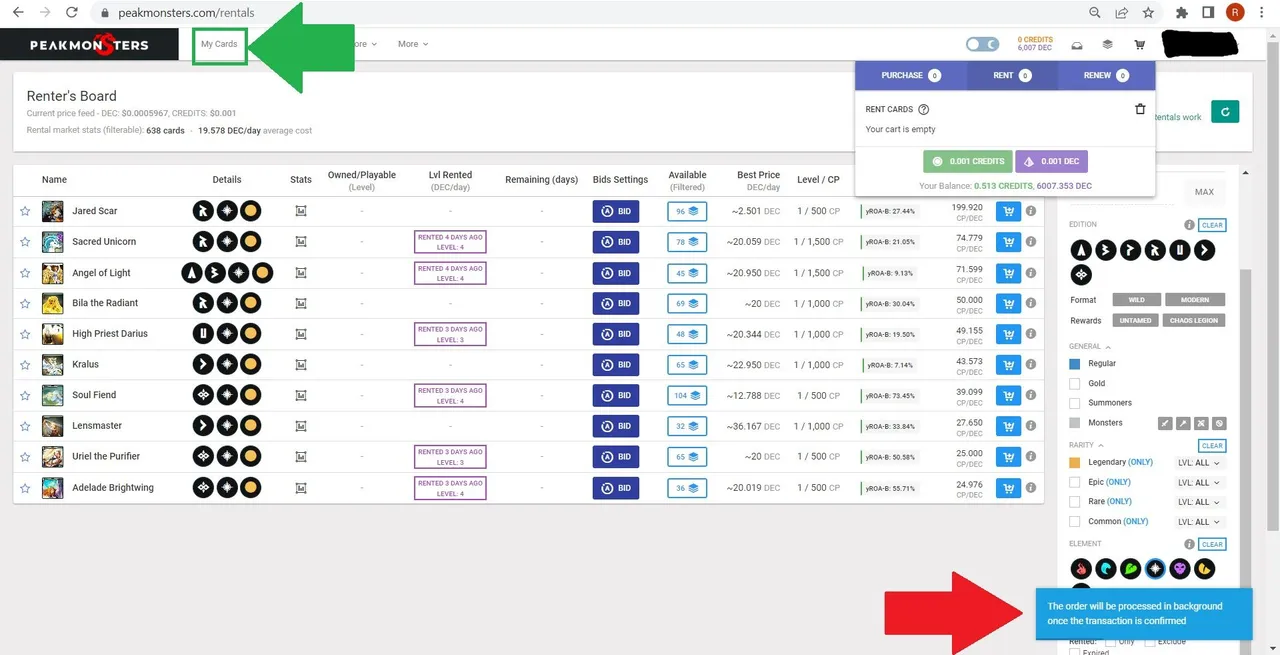This screenshot has width=1280, height=655.
Task: Select the Beta edition filter icon
Action: 1105,250
